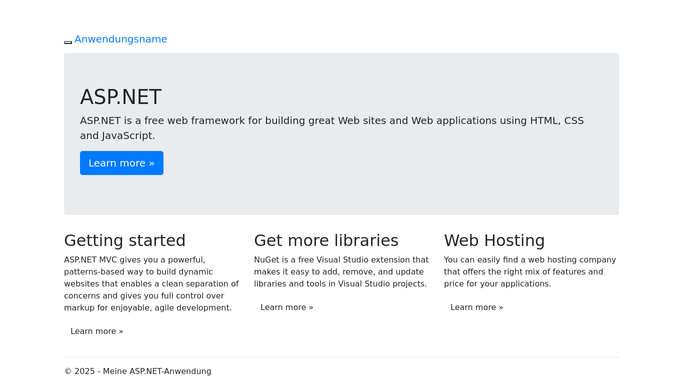Toggle the navbar menu icon beside Anwendungsname
The height and width of the screenshot is (384, 683).
(x=68, y=42)
